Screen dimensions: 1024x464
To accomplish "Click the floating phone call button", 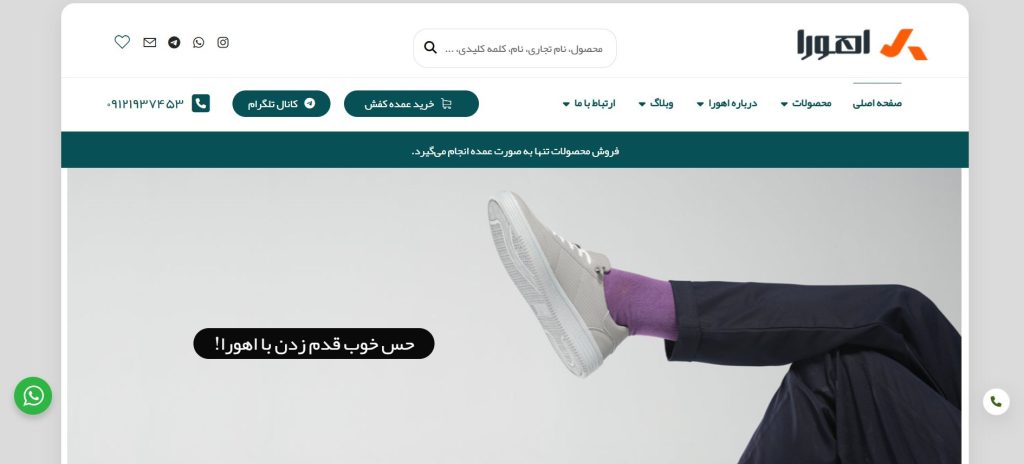I will 996,401.
